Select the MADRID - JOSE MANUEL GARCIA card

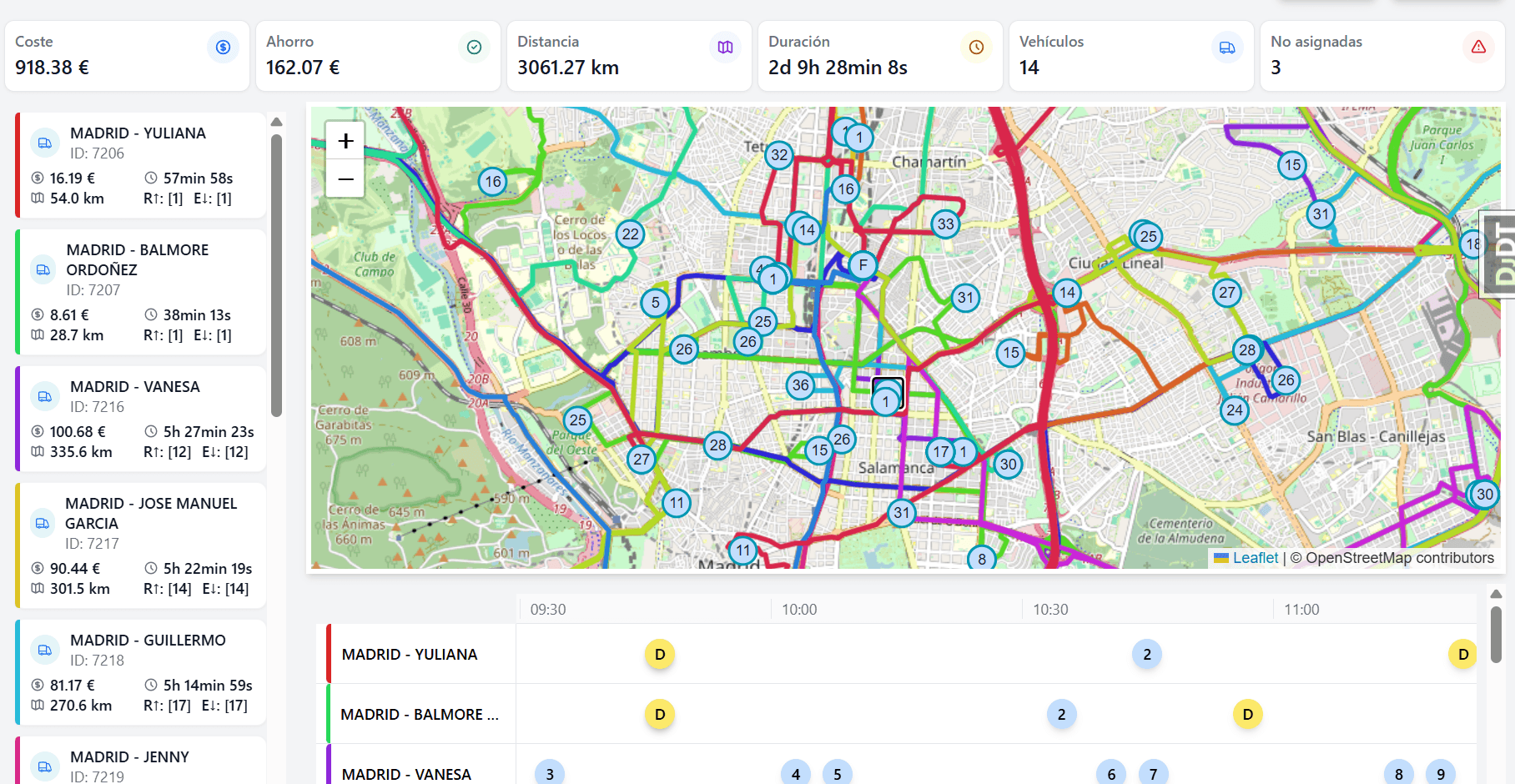click(x=142, y=545)
